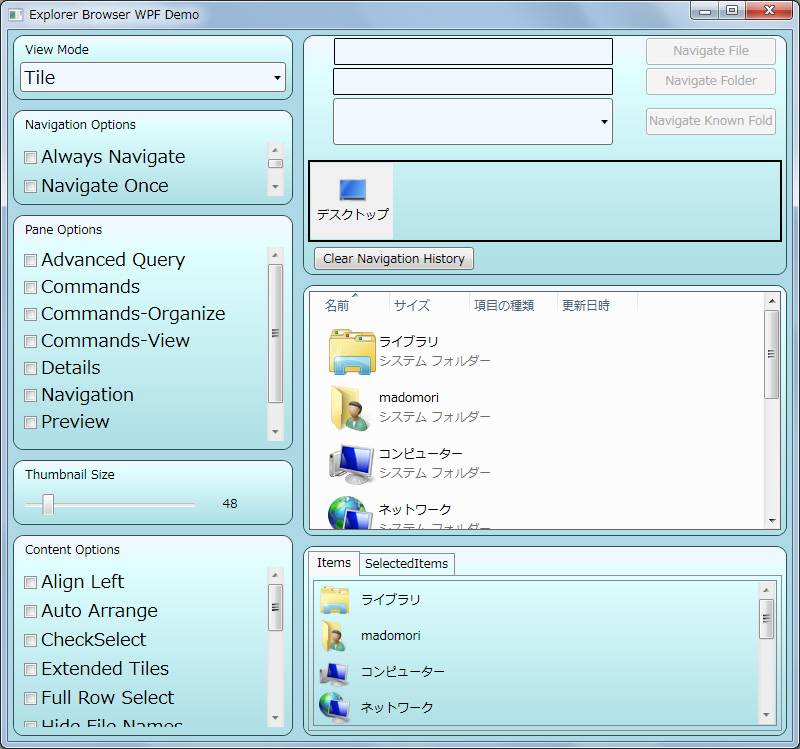Sort by the 項目の種類 column header

pos(504,306)
